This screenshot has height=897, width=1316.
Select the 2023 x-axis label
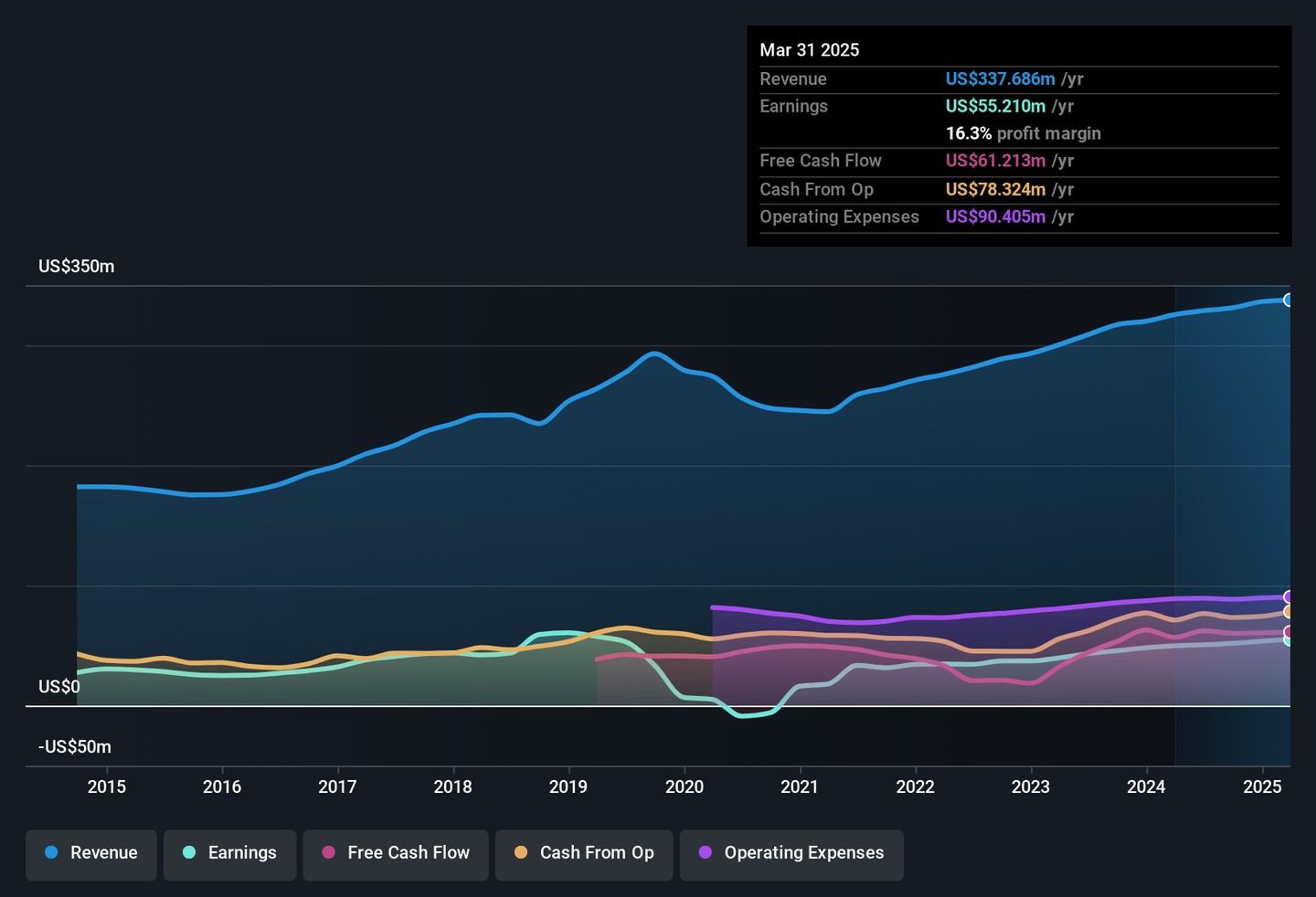point(1031,787)
